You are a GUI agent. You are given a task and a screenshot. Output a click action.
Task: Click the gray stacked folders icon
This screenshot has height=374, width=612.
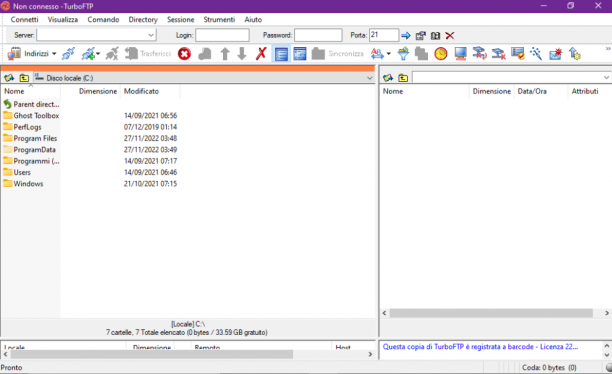point(421,53)
